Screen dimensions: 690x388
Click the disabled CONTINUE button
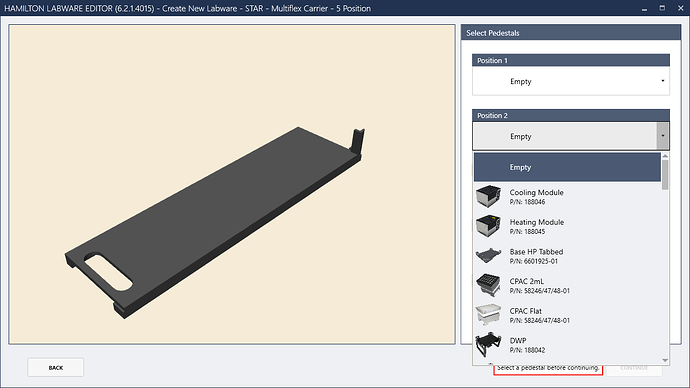click(x=634, y=368)
